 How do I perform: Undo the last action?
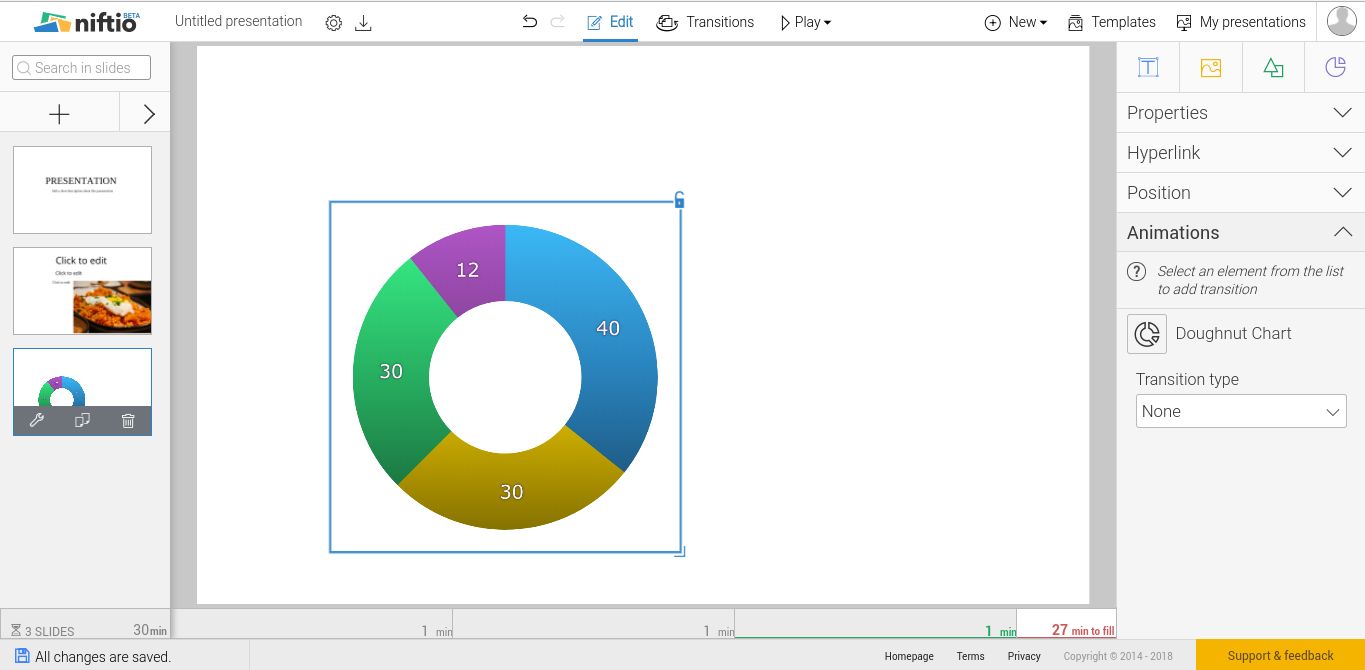(x=530, y=22)
